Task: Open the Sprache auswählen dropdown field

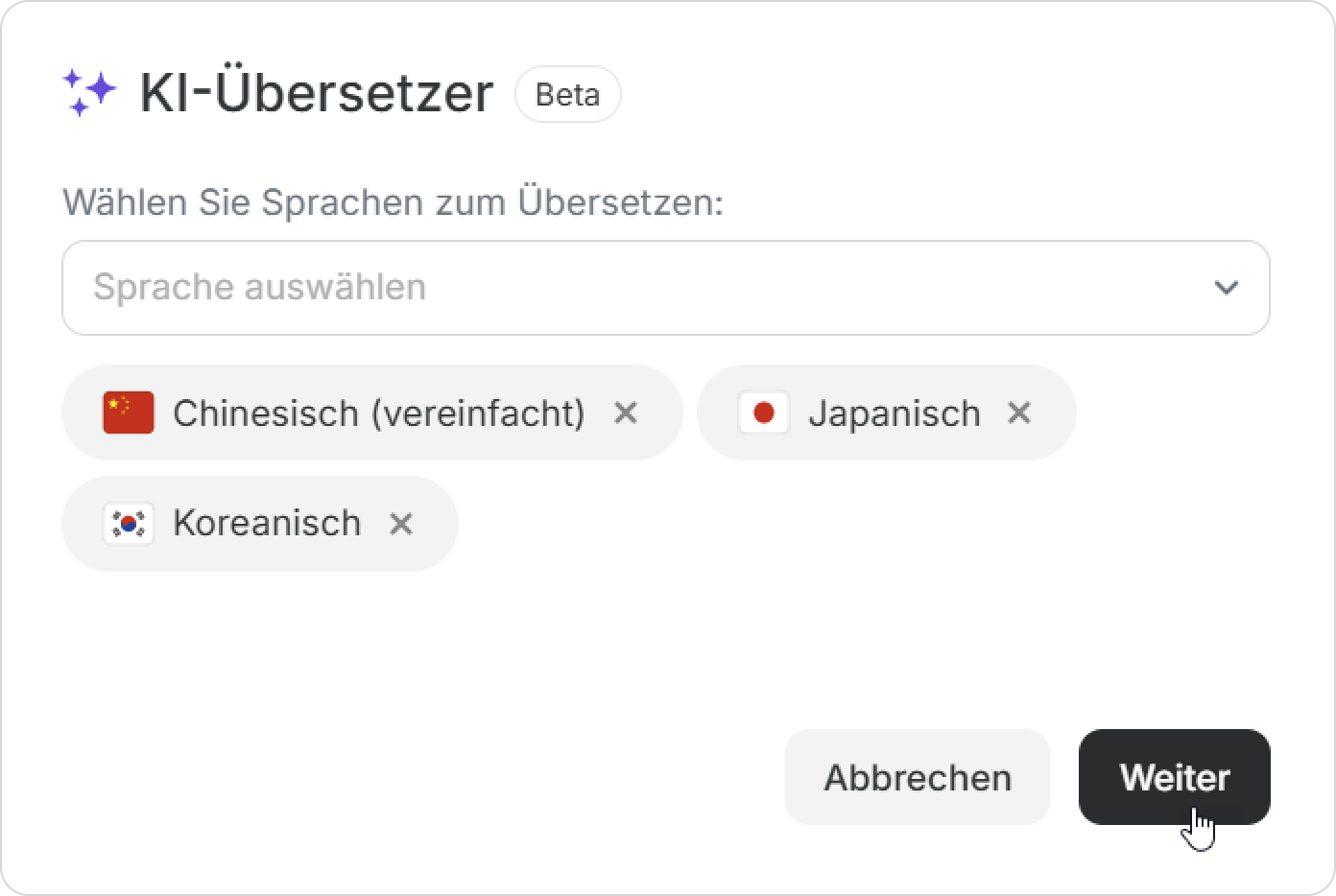Action: (664, 288)
